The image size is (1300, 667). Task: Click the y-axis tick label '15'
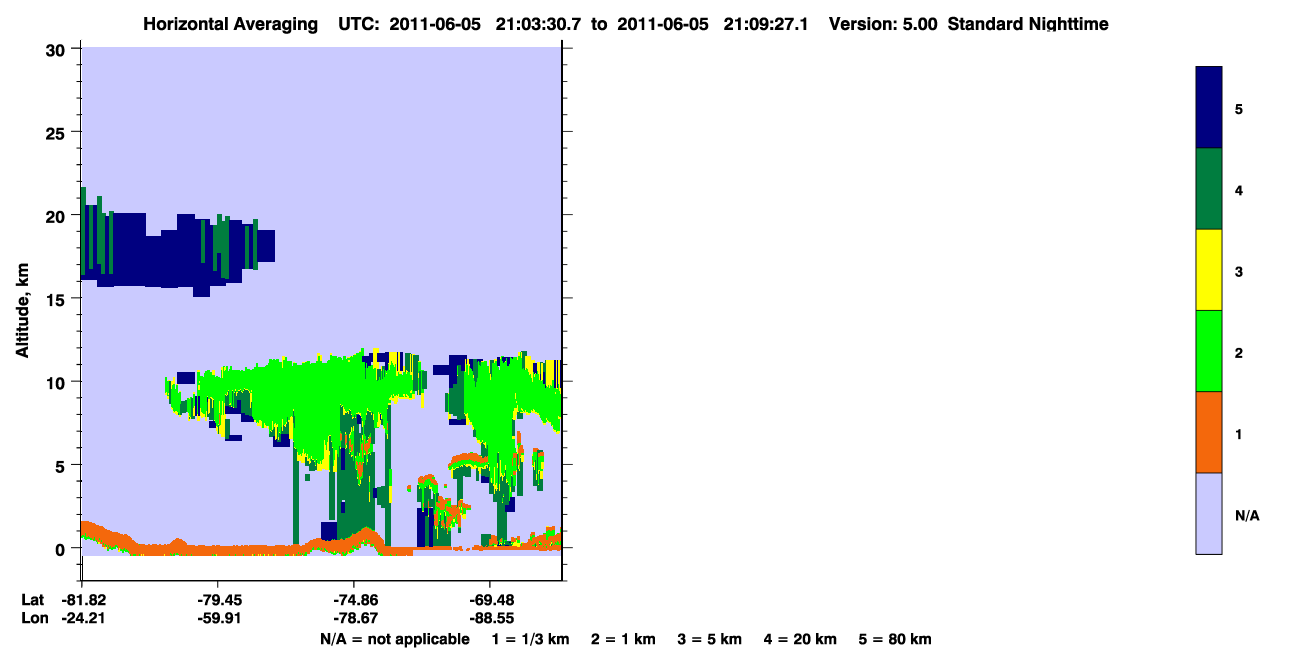(x=56, y=299)
